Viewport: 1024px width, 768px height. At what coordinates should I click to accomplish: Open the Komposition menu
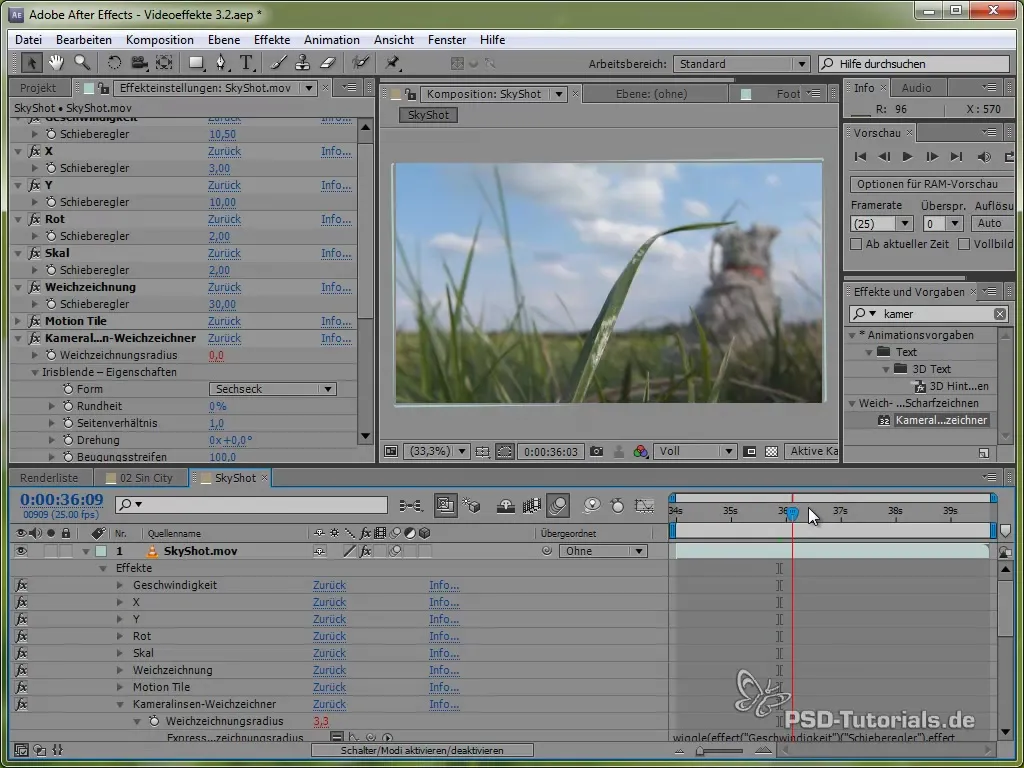point(159,40)
